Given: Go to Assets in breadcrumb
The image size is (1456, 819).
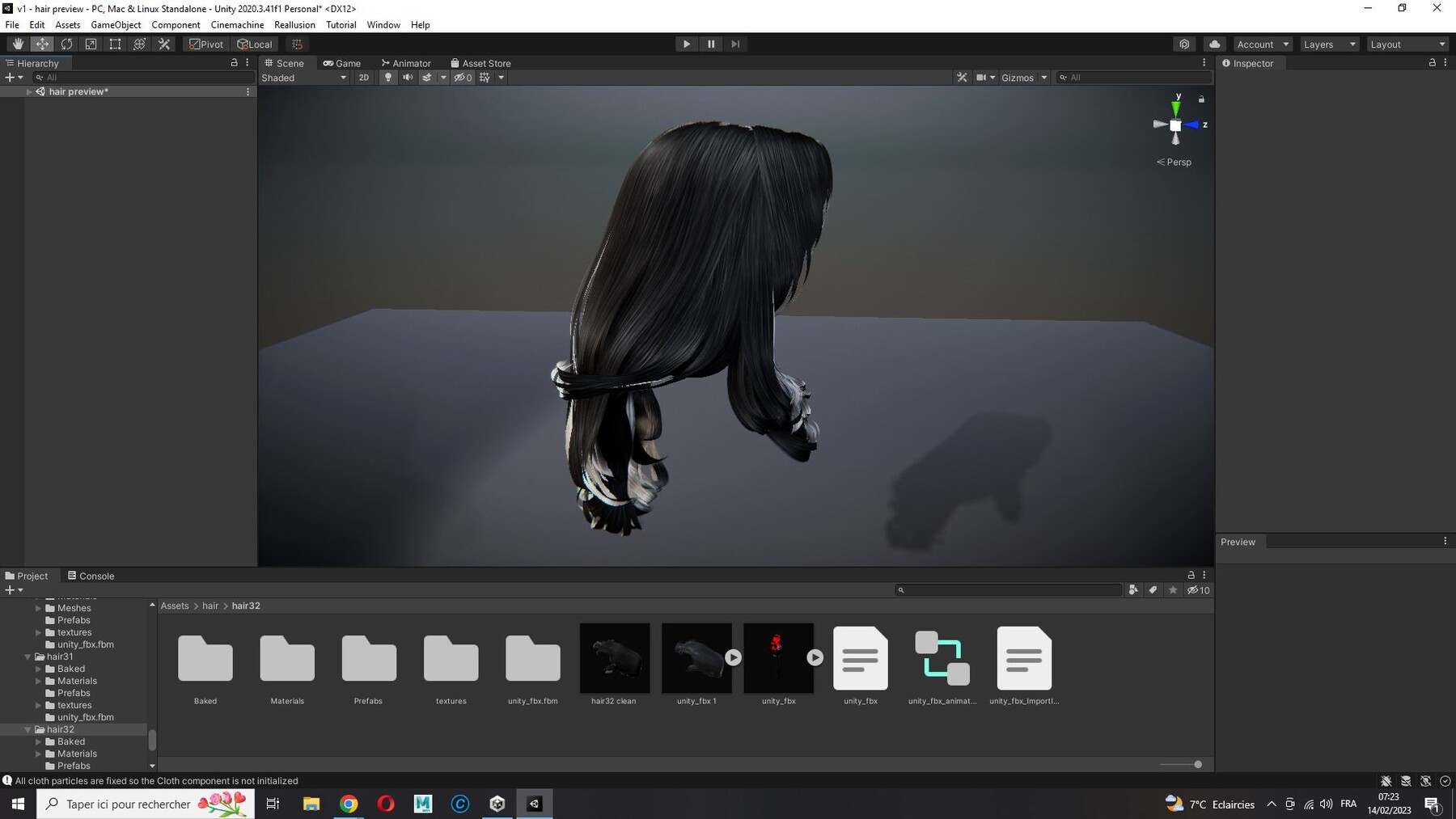Looking at the screenshot, I should [x=175, y=606].
